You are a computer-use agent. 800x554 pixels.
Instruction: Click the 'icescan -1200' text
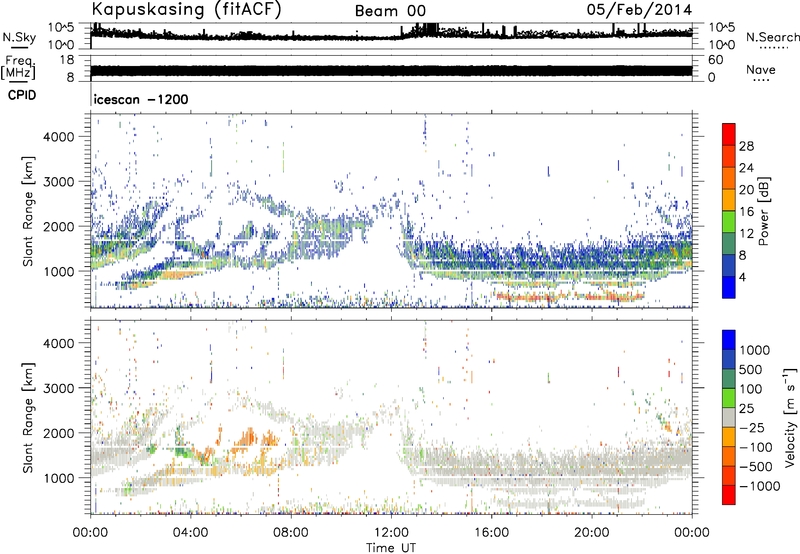[x=141, y=99]
